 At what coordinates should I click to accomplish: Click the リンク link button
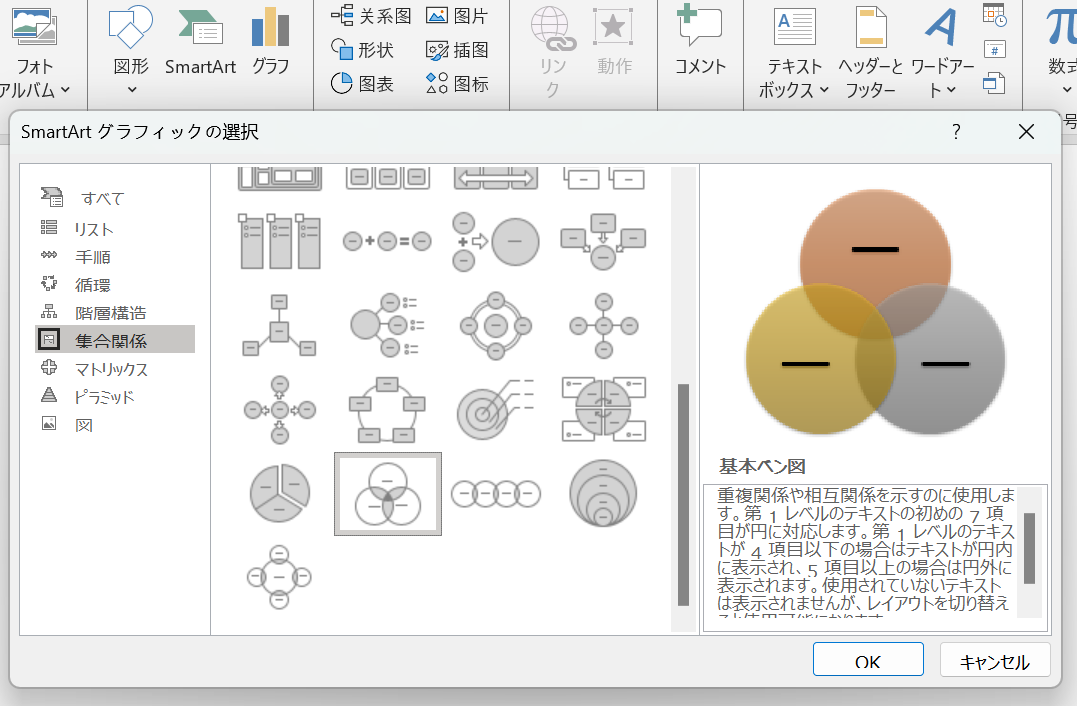point(553,52)
